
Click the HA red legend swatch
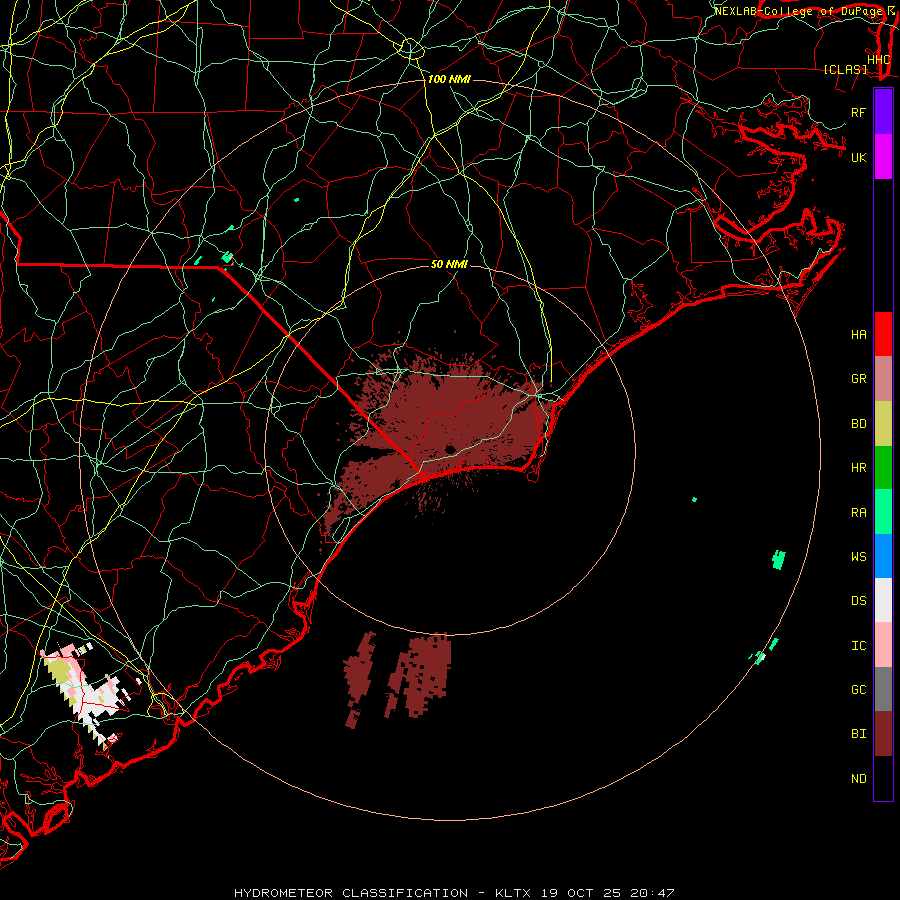(x=883, y=334)
